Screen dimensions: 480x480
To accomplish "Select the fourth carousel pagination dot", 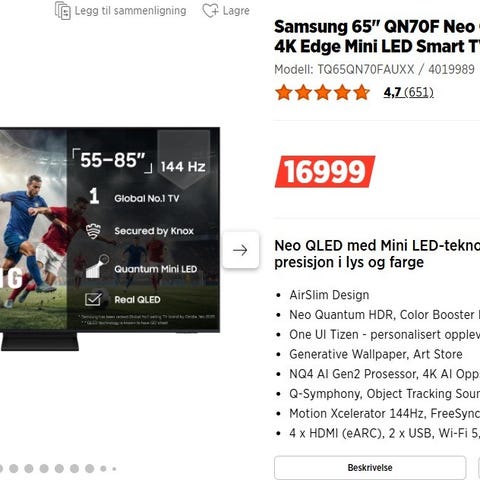I will (x=59, y=468).
